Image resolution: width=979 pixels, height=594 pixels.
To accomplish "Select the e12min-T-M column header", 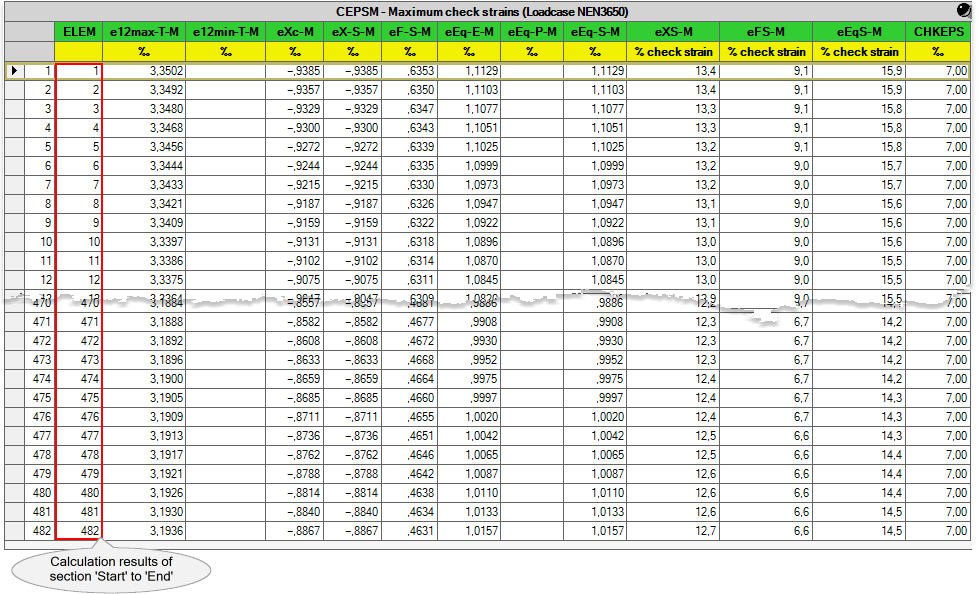I will coord(226,32).
